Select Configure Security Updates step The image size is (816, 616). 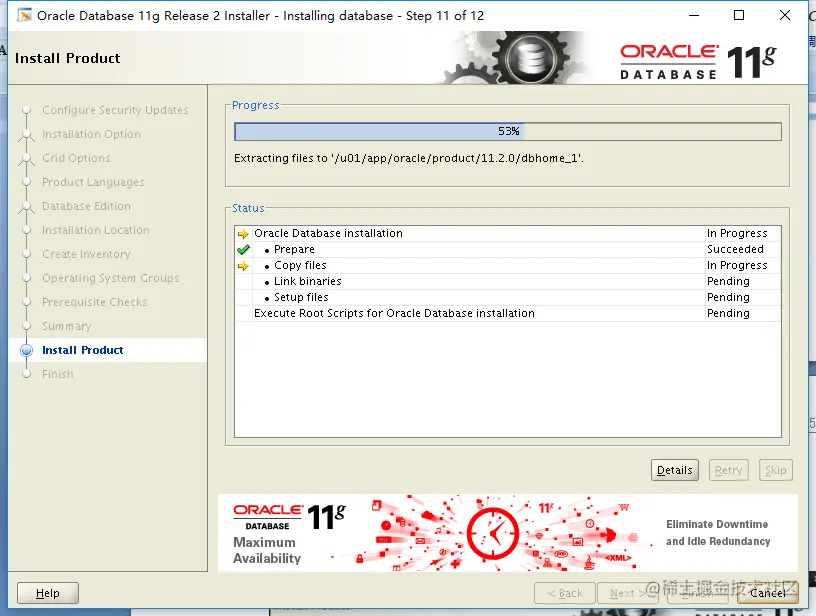click(x=115, y=110)
